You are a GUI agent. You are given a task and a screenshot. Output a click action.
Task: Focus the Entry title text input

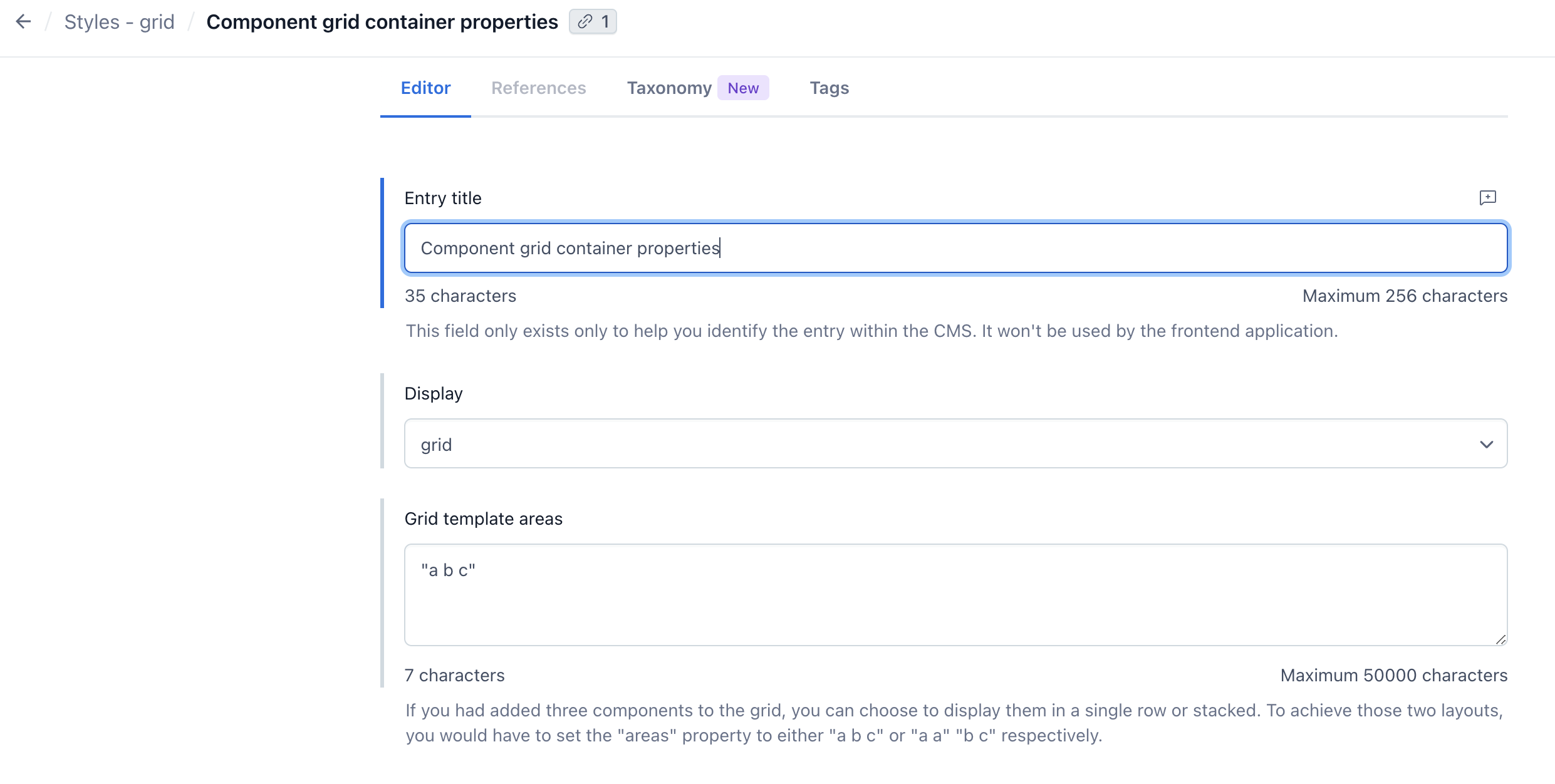tap(955, 248)
